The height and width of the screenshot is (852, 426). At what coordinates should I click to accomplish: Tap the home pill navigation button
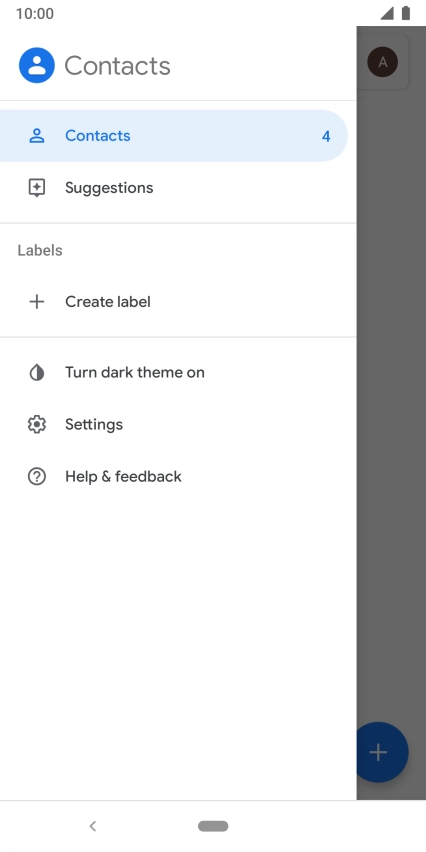point(213,826)
